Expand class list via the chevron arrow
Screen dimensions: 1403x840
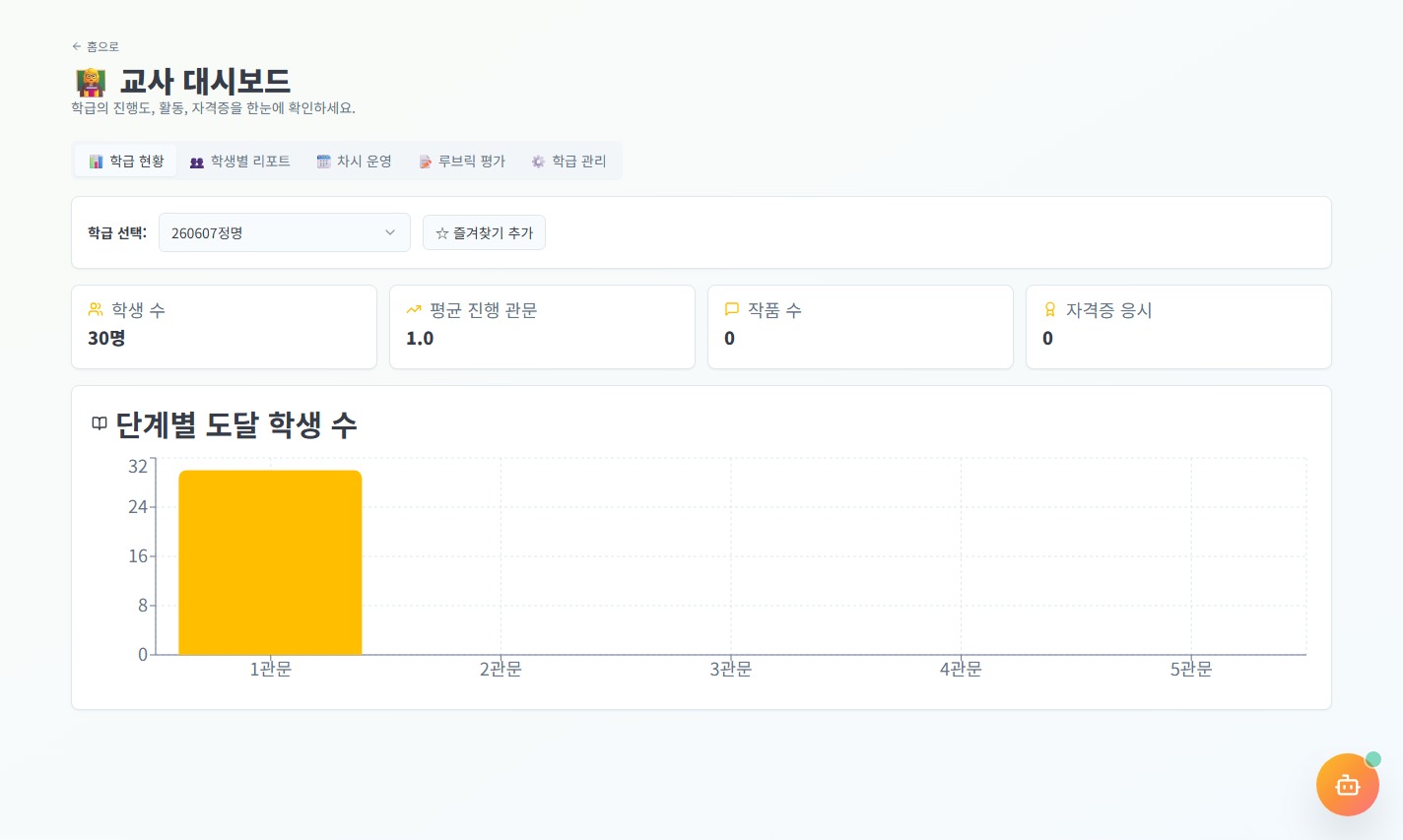(390, 232)
